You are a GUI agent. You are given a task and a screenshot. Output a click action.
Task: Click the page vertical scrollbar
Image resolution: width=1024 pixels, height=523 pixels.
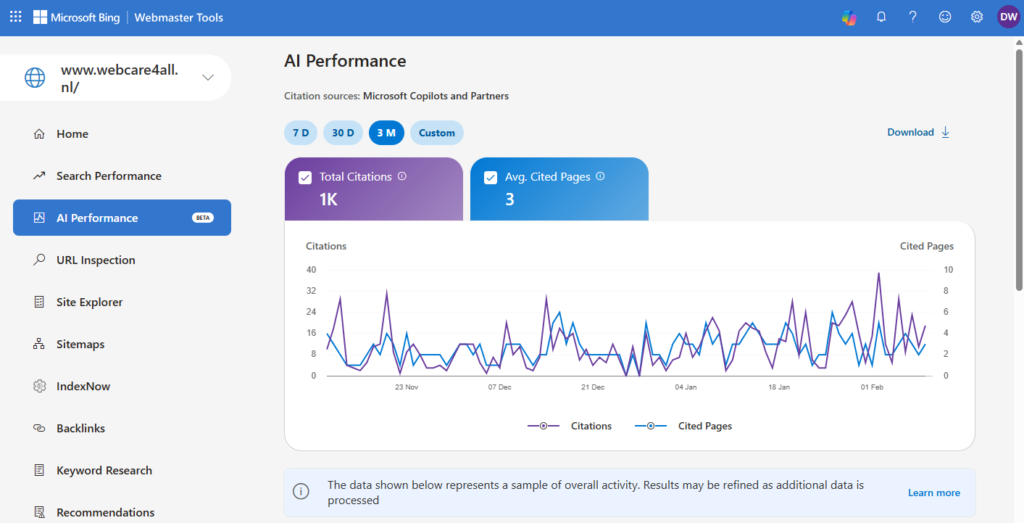pyautogui.click(x=1019, y=168)
